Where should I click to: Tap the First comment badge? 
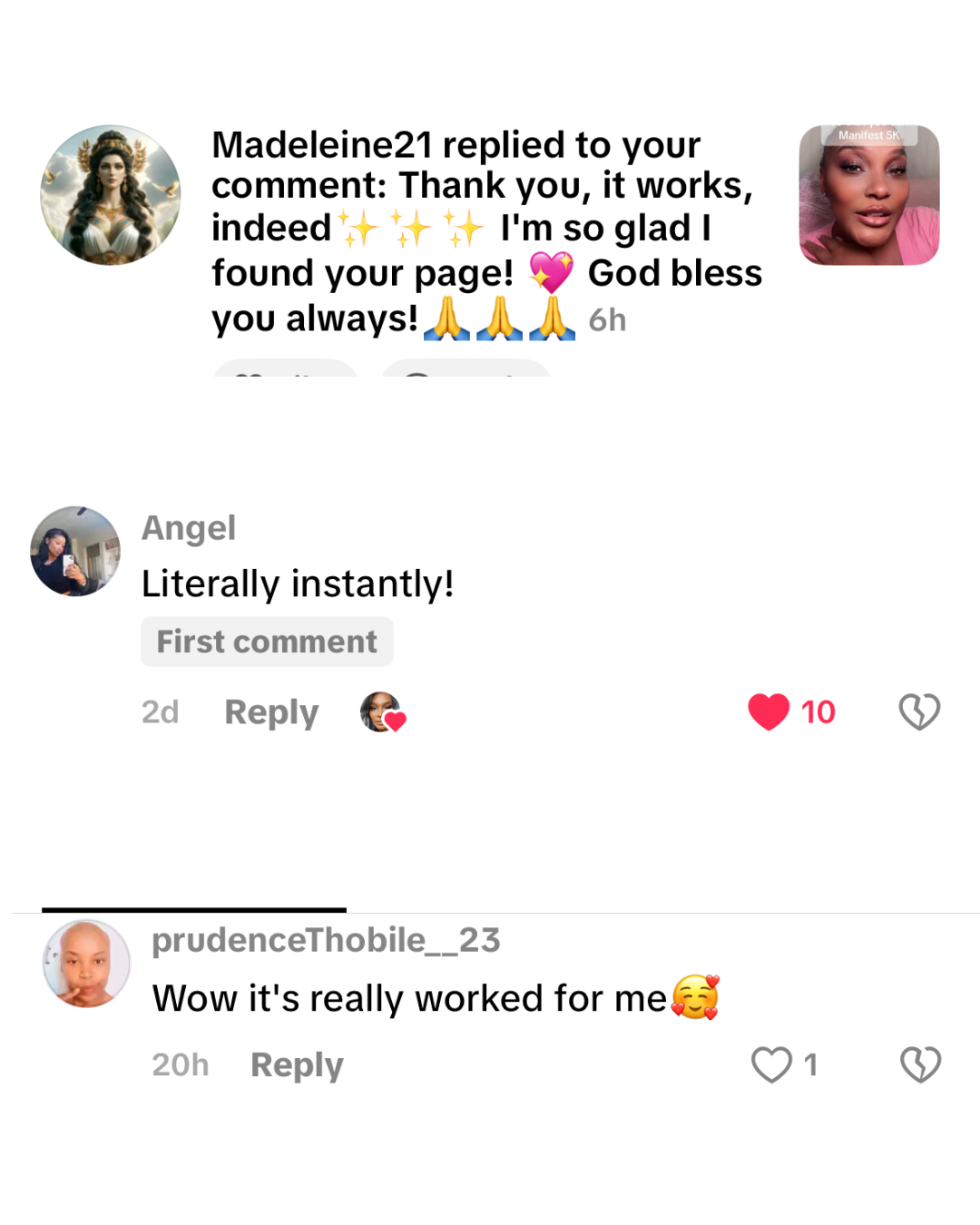(x=267, y=642)
